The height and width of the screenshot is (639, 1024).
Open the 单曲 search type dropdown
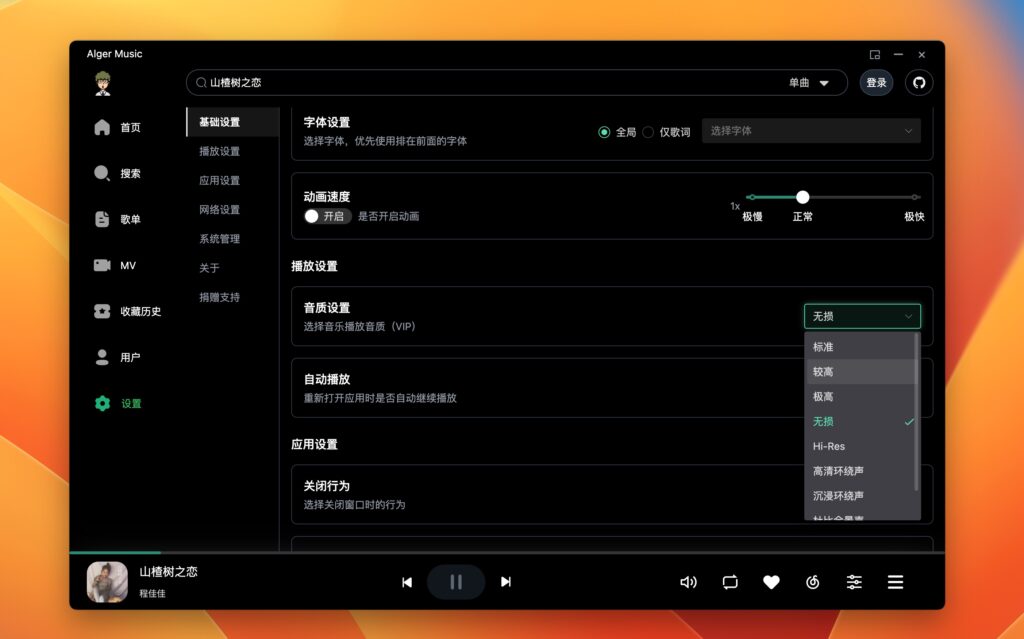(805, 82)
